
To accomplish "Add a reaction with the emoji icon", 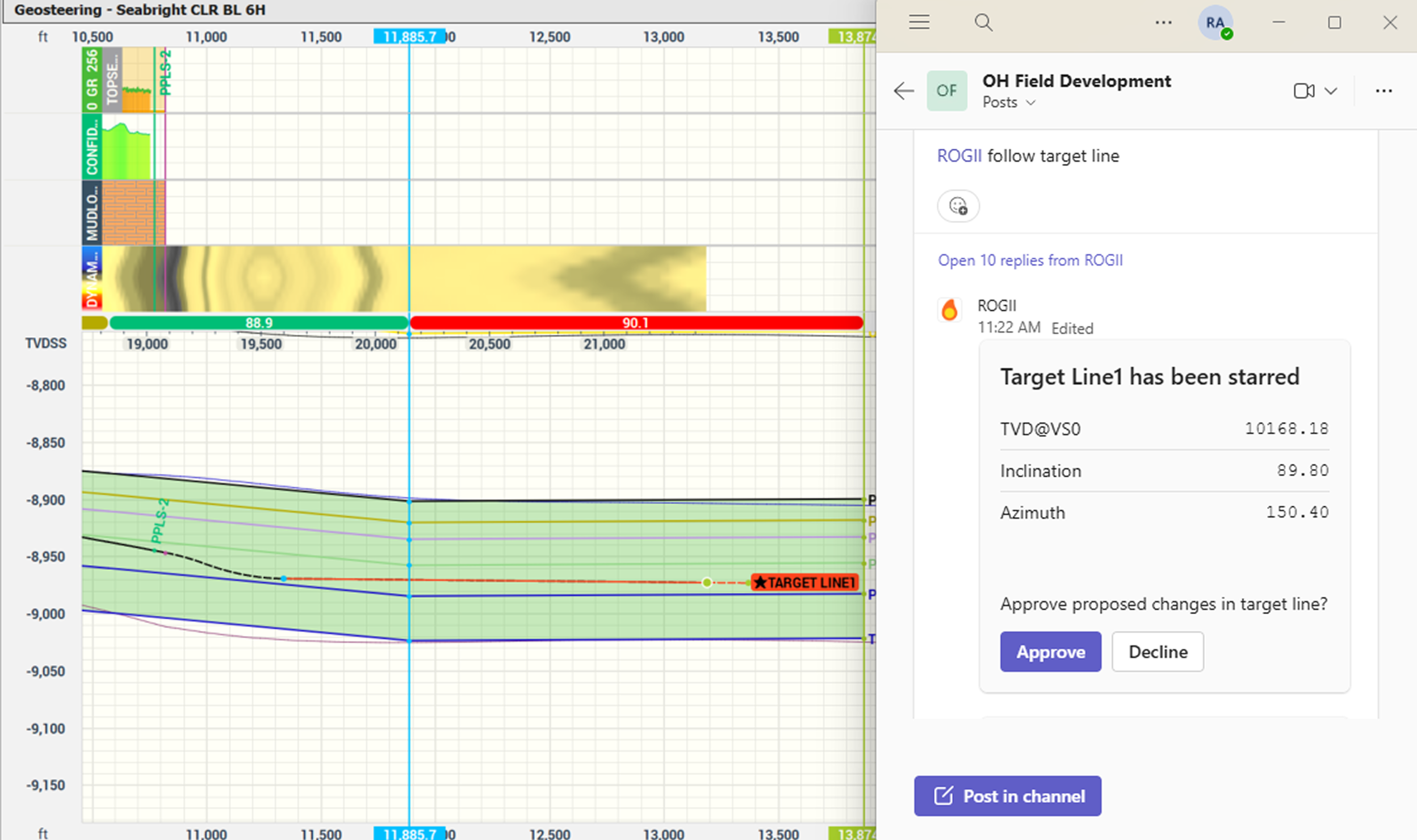I will (x=958, y=205).
